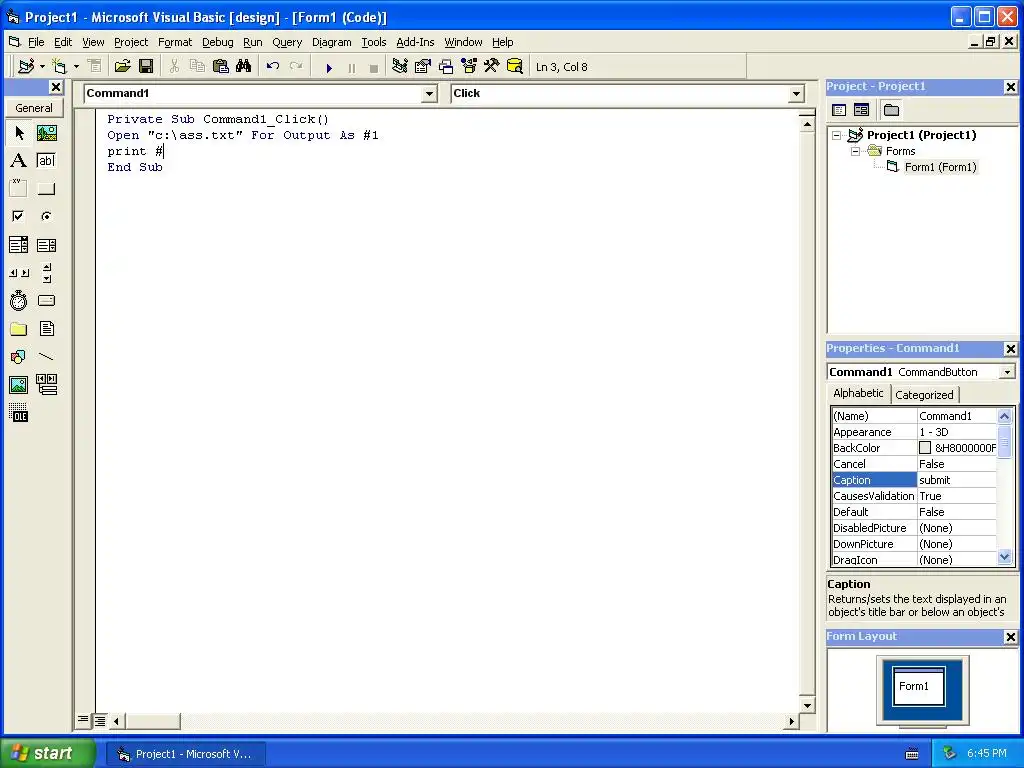Viewport: 1024px width, 768px height.
Task: Choose the Data control in the toolbox
Action: pyautogui.click(x=46, y=385)
